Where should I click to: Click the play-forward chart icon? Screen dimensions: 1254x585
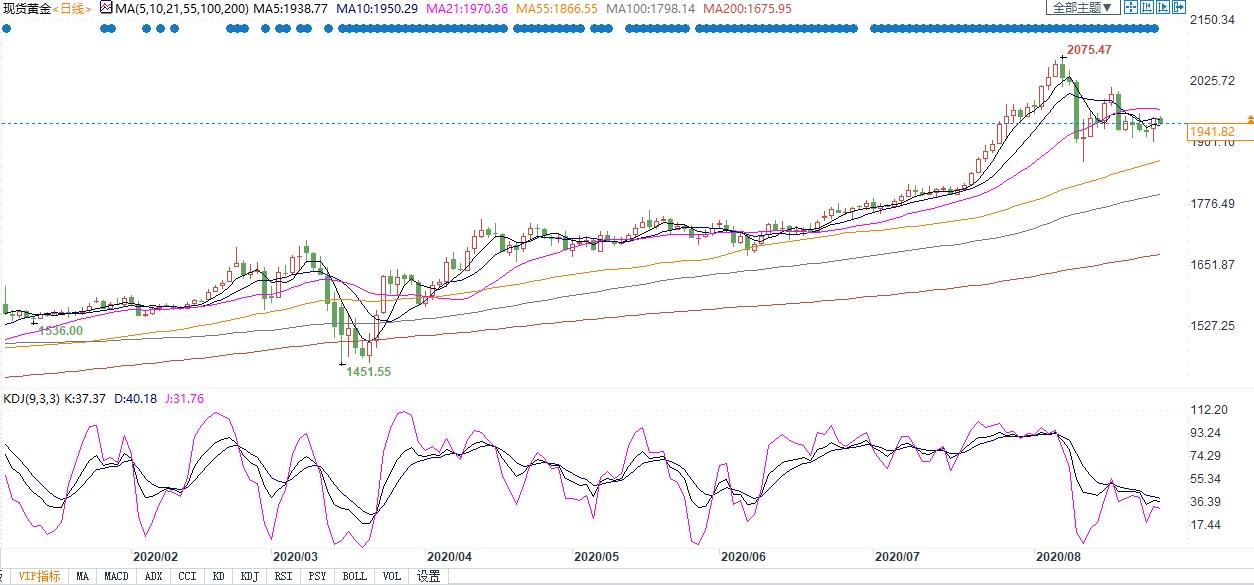(1163, 7)
